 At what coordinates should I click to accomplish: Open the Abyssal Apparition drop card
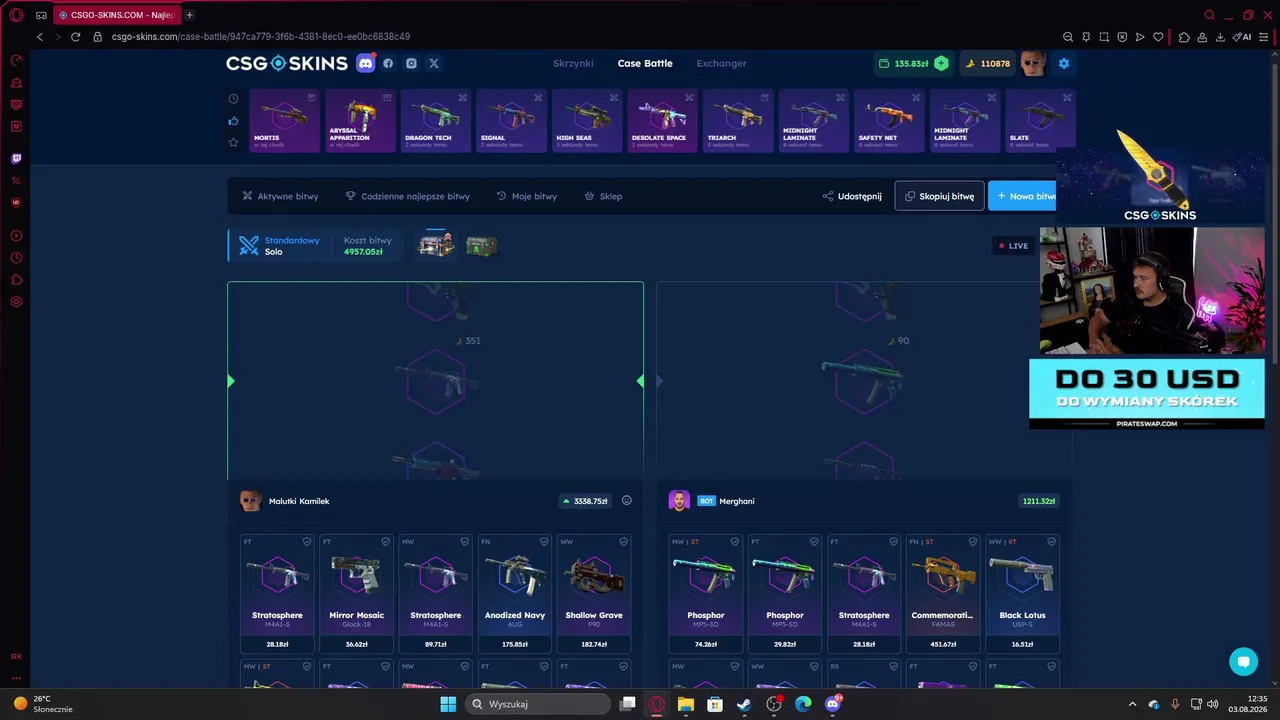360,121
